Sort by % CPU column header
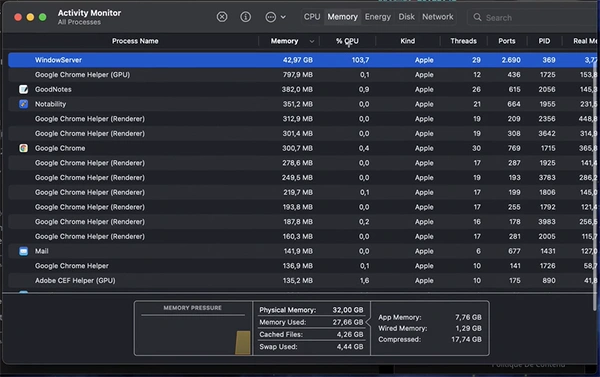Image resolution: width=600 pixels, height=377 pixels. click(x=347, y=41)
